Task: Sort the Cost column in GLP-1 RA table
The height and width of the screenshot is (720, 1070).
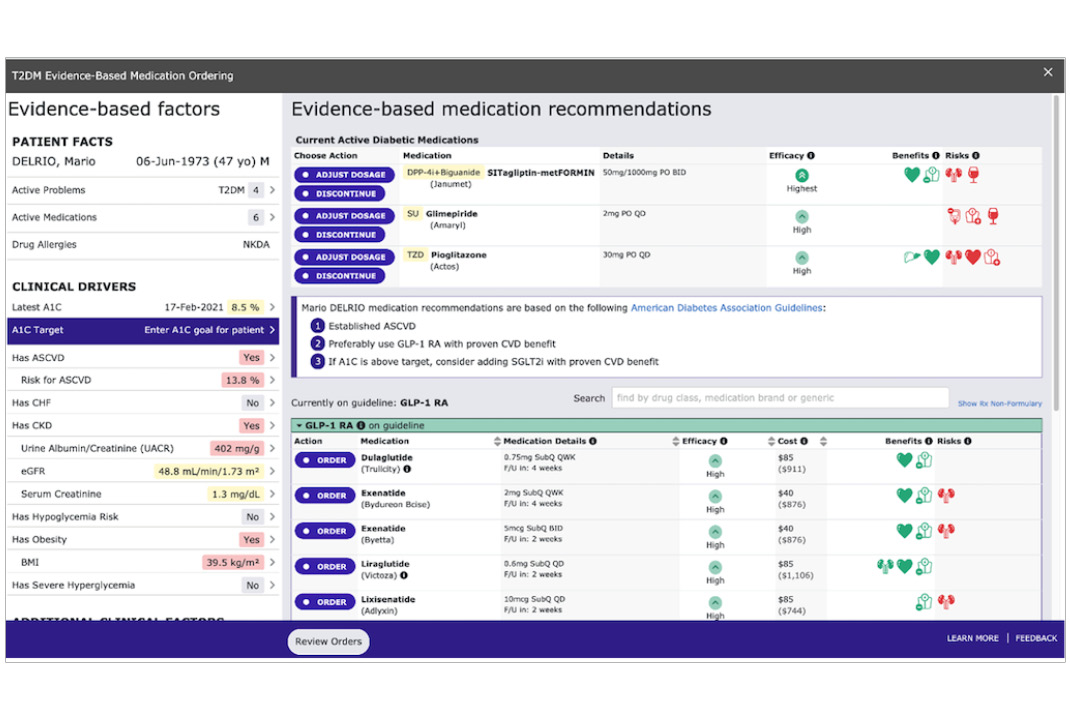Action: (823, 441)
